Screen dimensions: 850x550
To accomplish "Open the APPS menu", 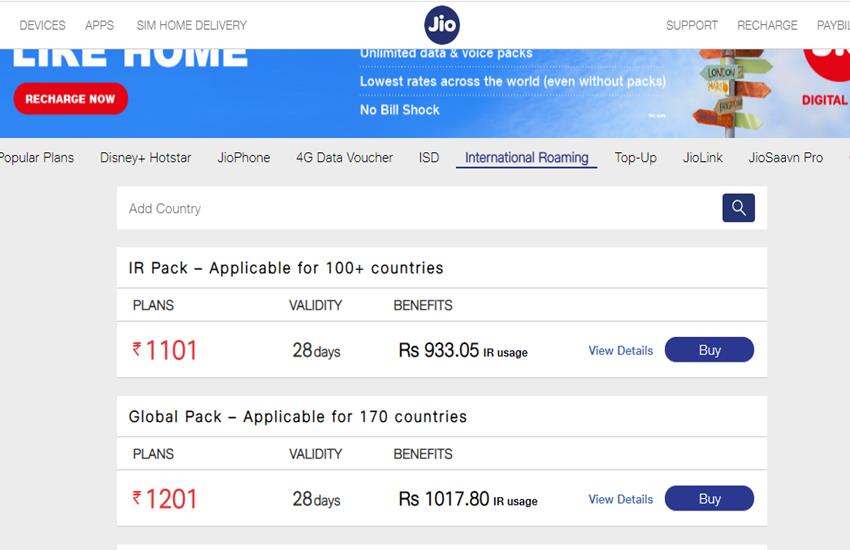I will (x=99, y=25).
